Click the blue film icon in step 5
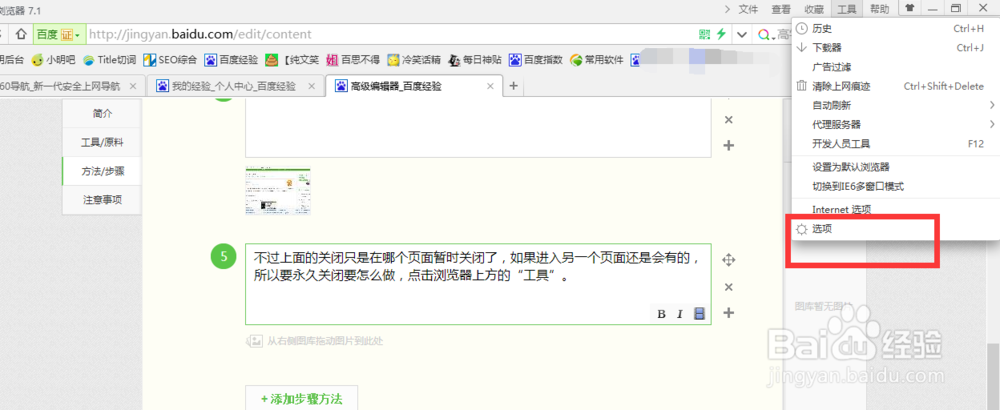 [699, 314]
